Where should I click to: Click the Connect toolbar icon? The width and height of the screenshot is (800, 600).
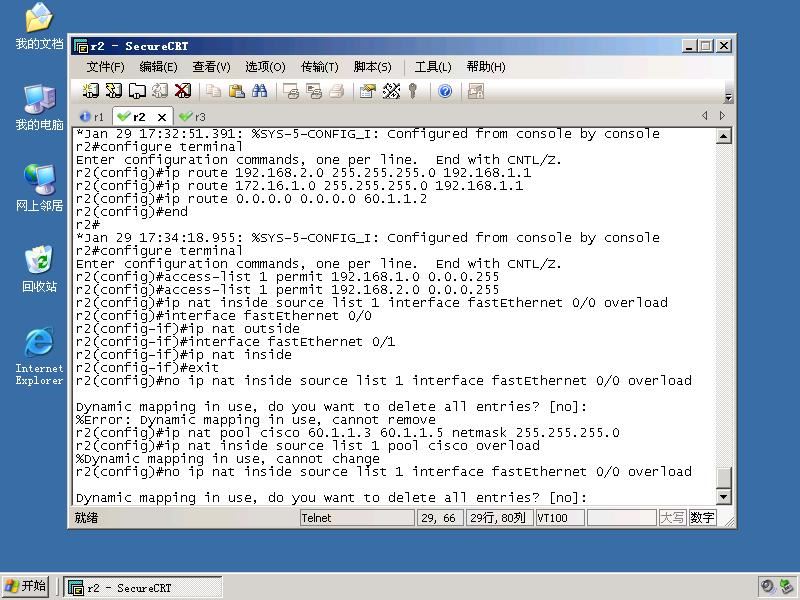pyautogui.click(x=90, y=91)
